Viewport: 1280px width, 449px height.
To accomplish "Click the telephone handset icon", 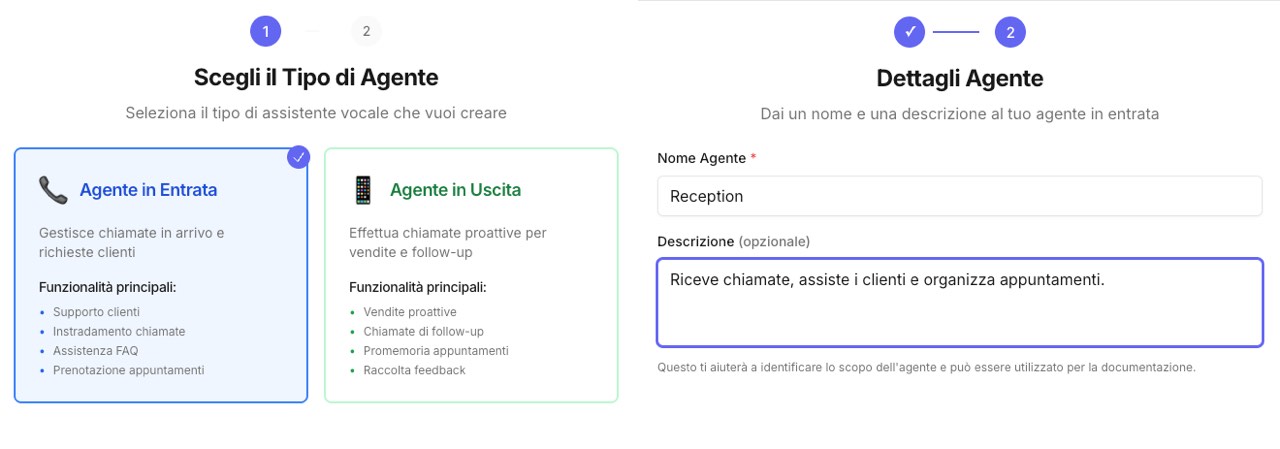I will tap(52, 189).
